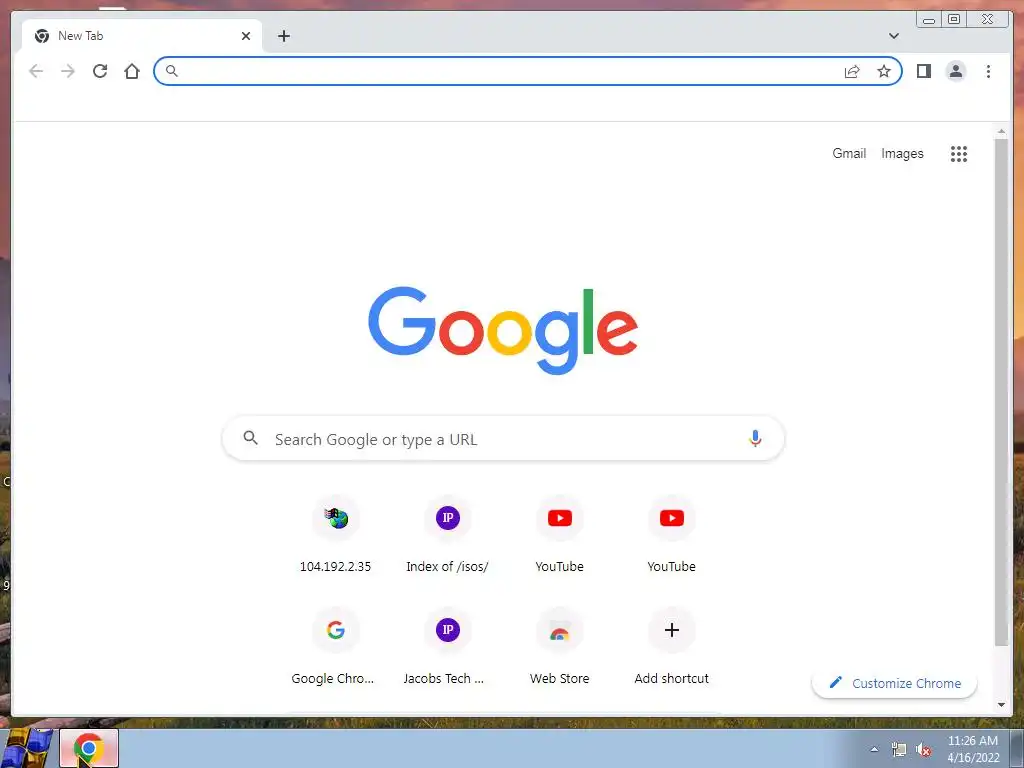
Task: Click the page scroll-down arrow
Action: tap(1001, 705)
